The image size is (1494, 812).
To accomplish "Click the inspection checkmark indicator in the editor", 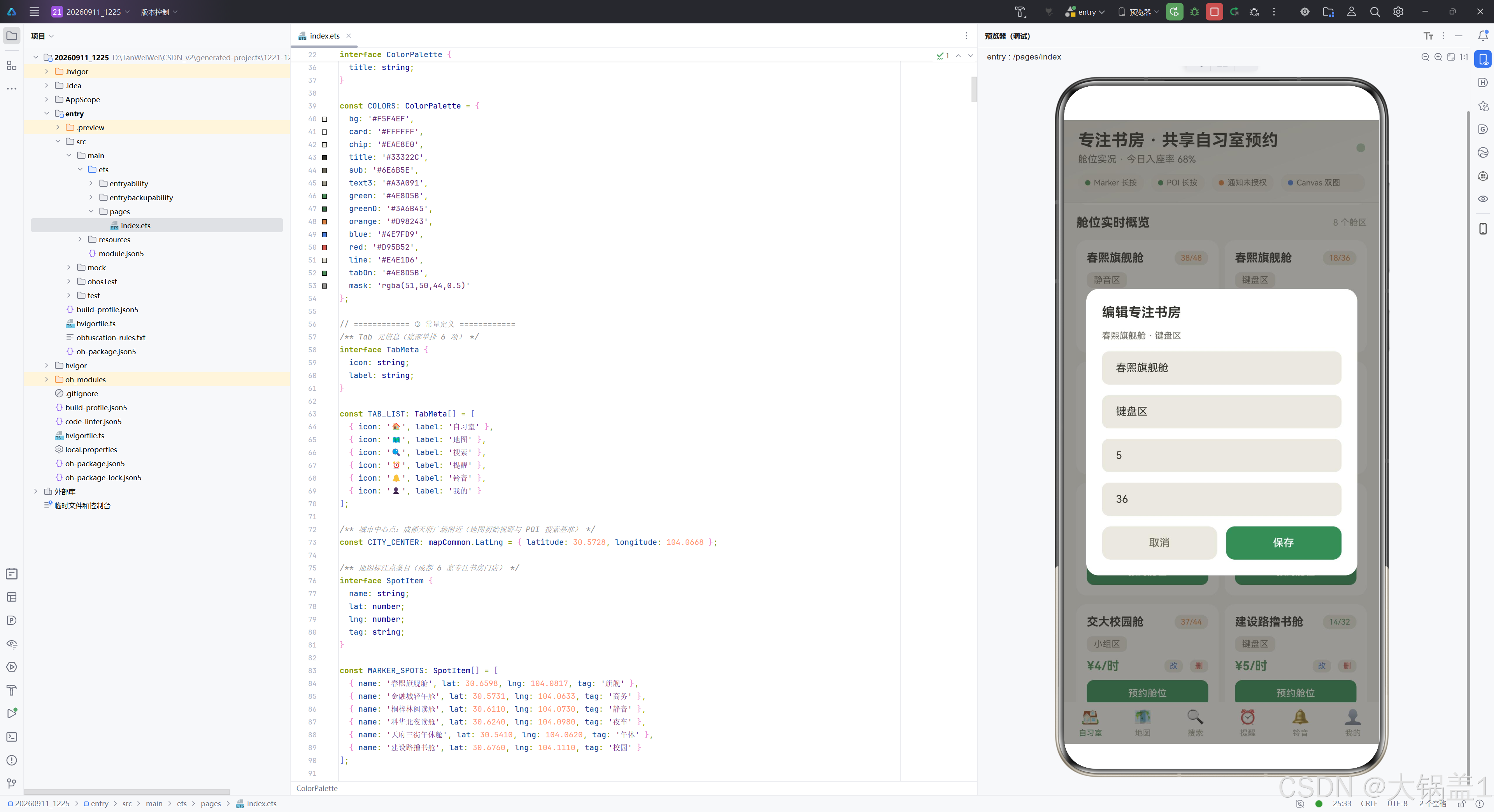I will [942, 56].
